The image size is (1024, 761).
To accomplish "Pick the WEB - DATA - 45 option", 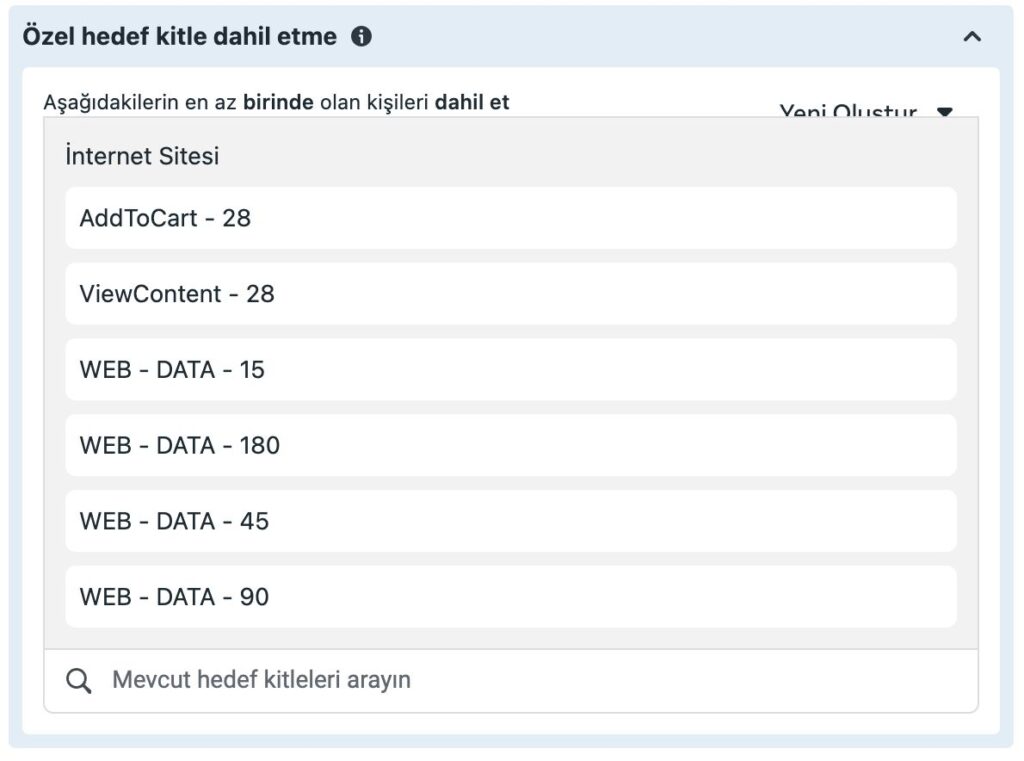I will click(510, 521).
